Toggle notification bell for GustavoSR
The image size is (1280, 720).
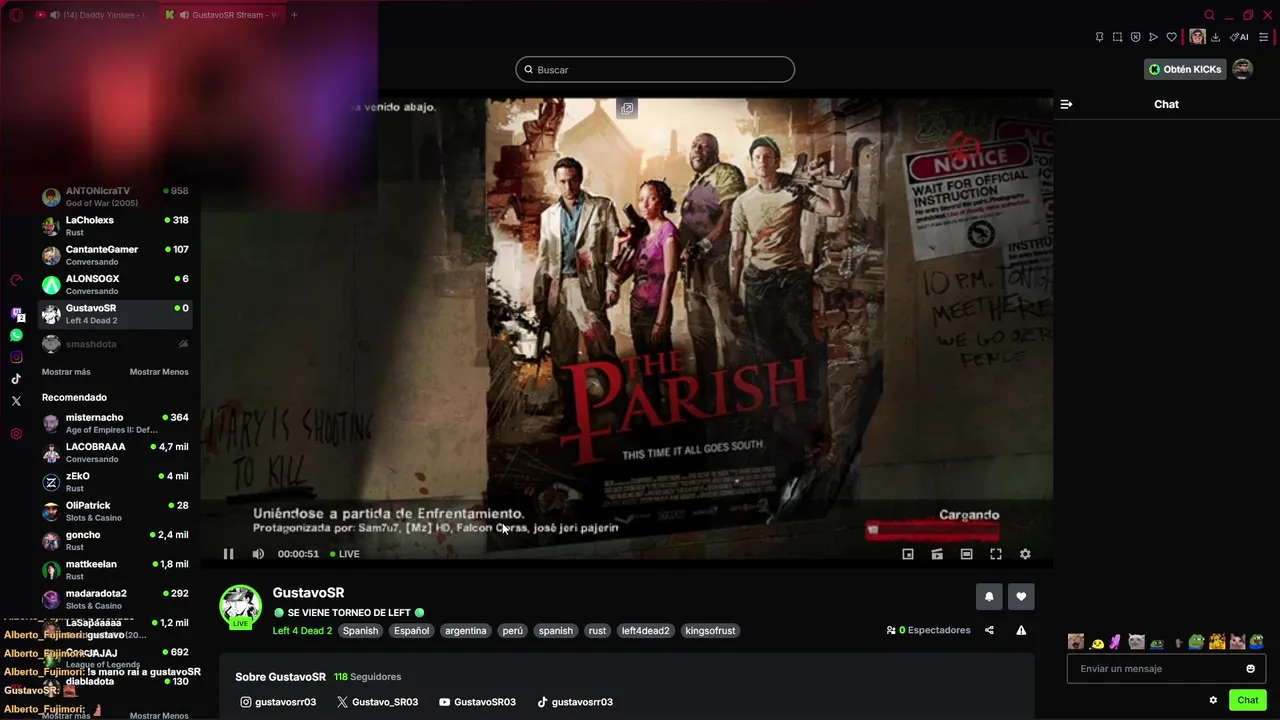pyautogui.click(x=989, y=596)
